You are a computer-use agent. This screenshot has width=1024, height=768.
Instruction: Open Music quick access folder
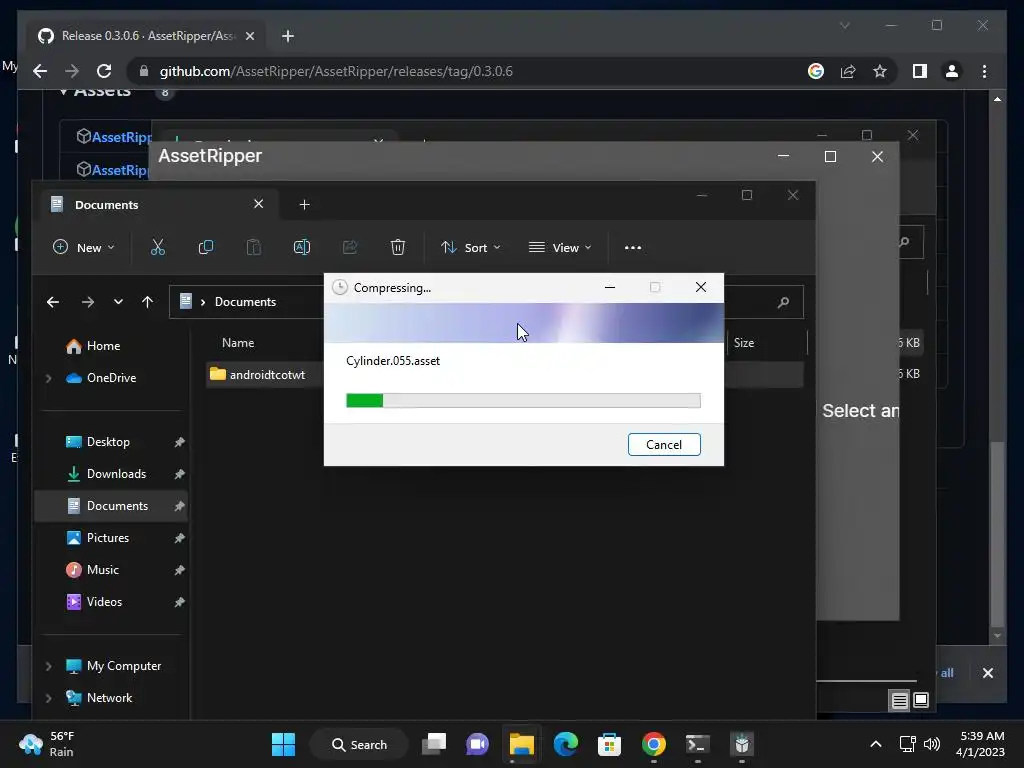pos(103,569)
